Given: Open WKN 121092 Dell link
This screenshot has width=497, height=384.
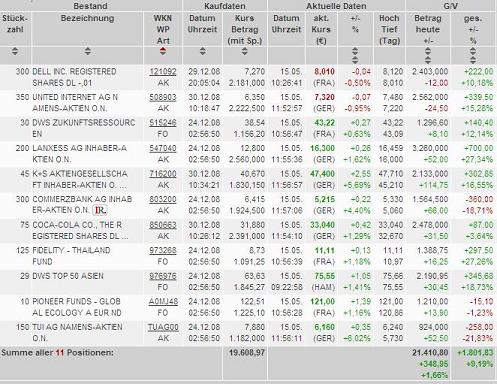Looking at the screenshot, I should point(163,72).
